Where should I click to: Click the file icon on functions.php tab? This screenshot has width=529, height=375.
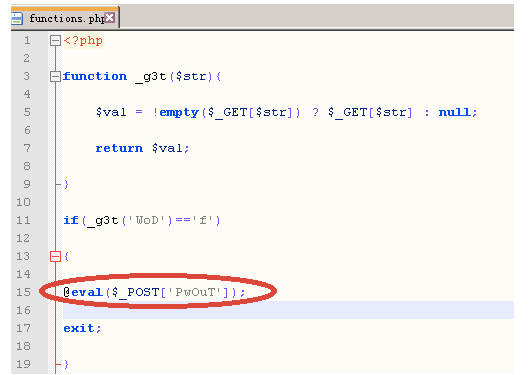pyautogui.click(x=17, y=18)
